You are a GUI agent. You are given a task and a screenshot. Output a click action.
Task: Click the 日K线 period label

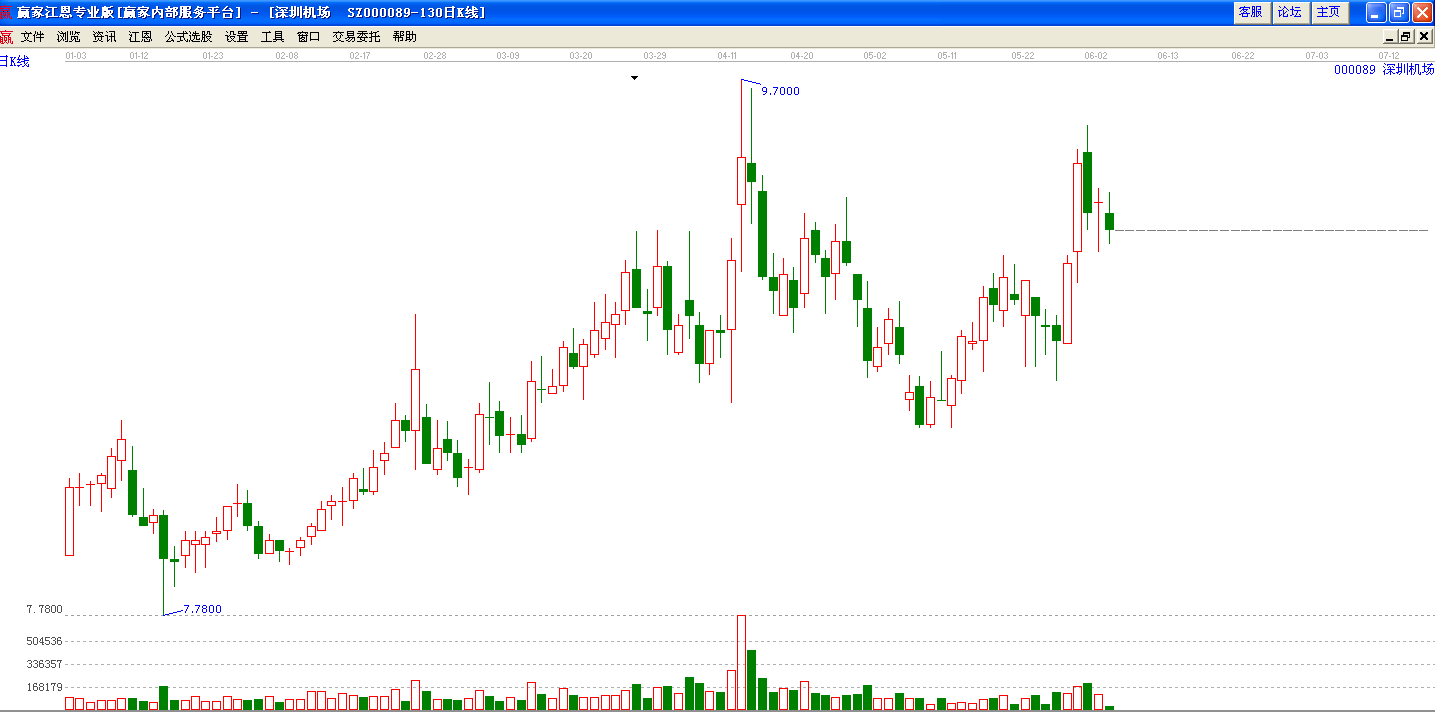(x=15, y=62)
